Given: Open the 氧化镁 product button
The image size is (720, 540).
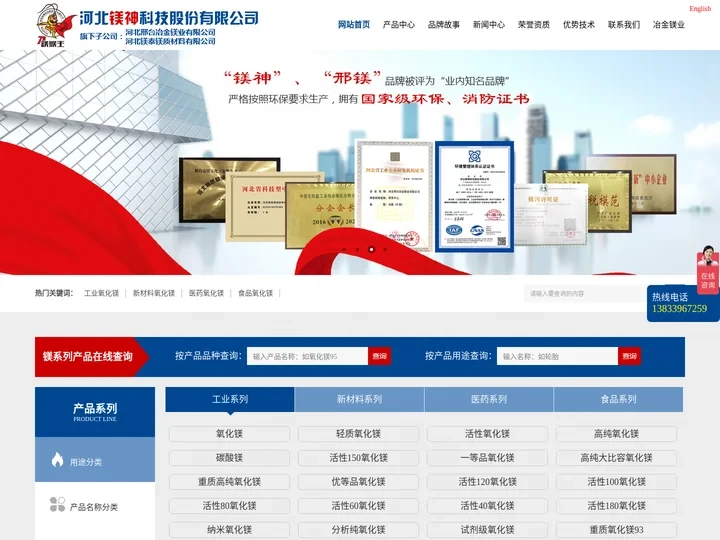Looking at the screenshot, I should coord(229,433).
